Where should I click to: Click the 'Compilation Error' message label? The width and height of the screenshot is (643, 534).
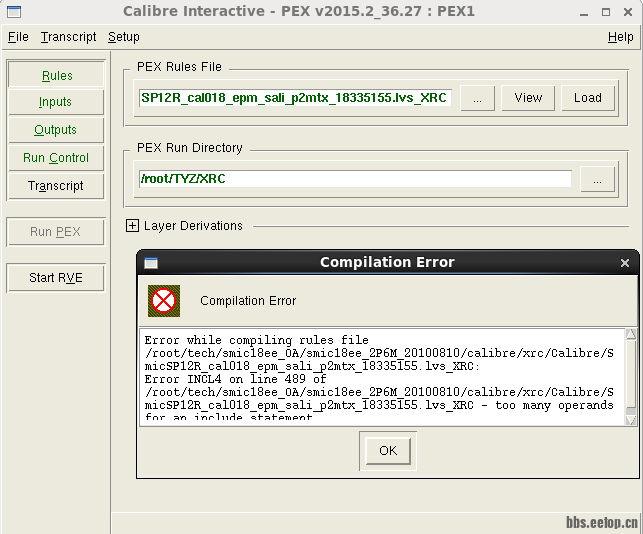coord(248,301)
